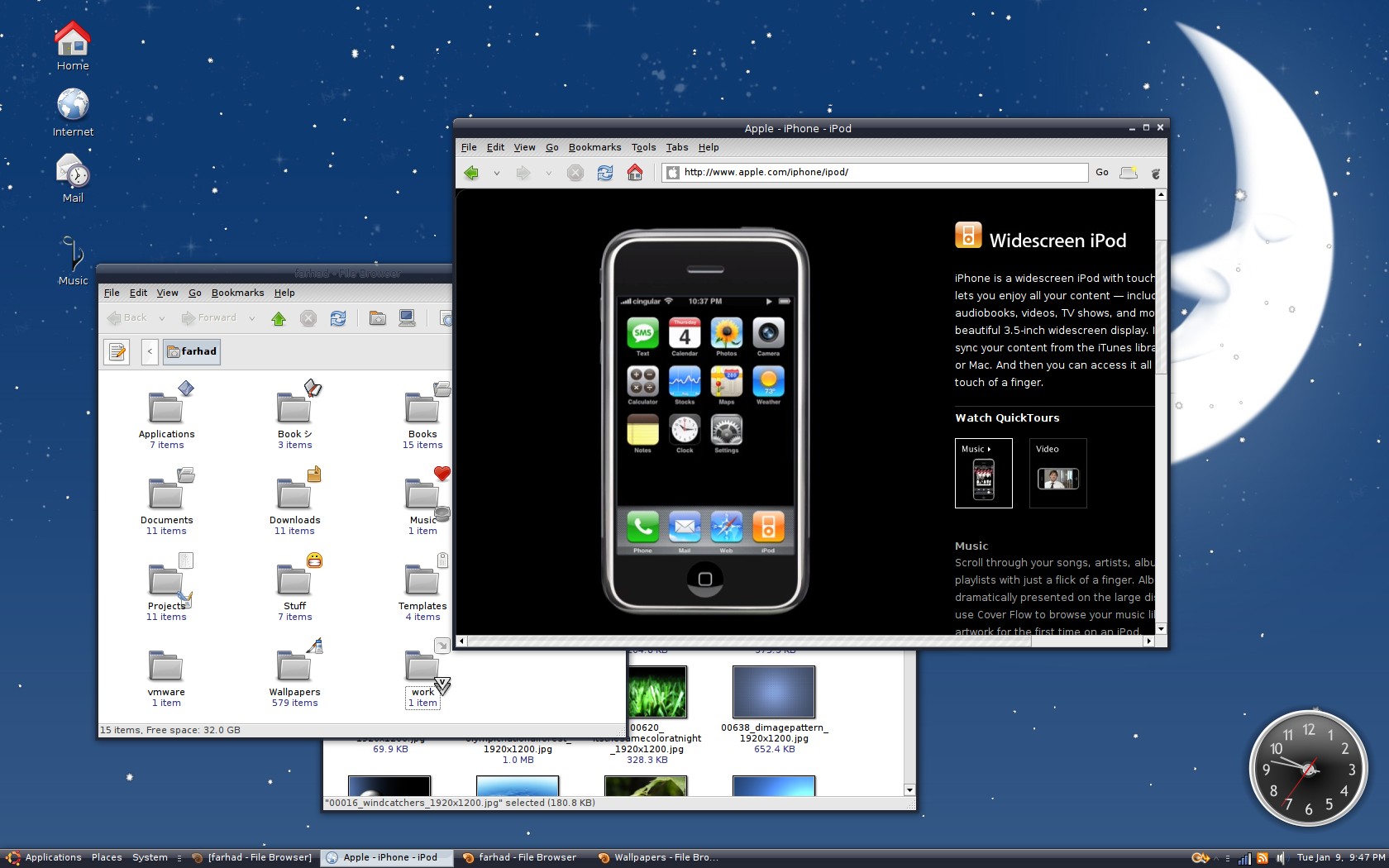The height and width of the screenshot is (868, 1389).
Task: Open the Projects folder
Action: coord(166,587)
